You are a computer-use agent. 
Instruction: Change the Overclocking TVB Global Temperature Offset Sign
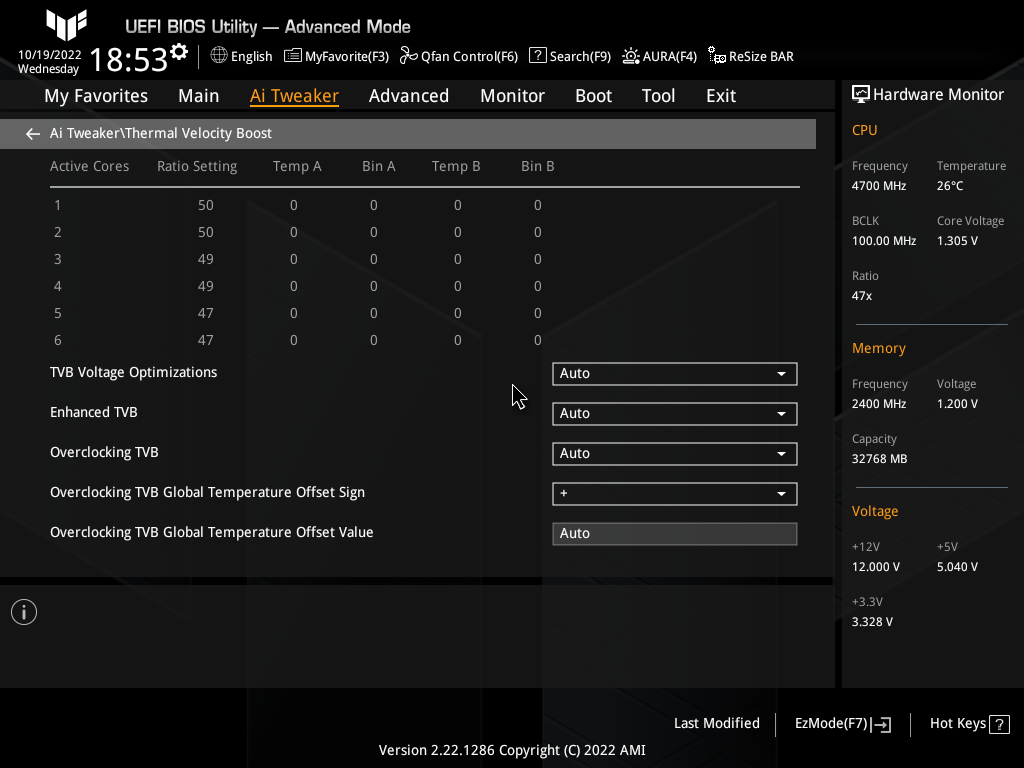click(x=674, y=493)
